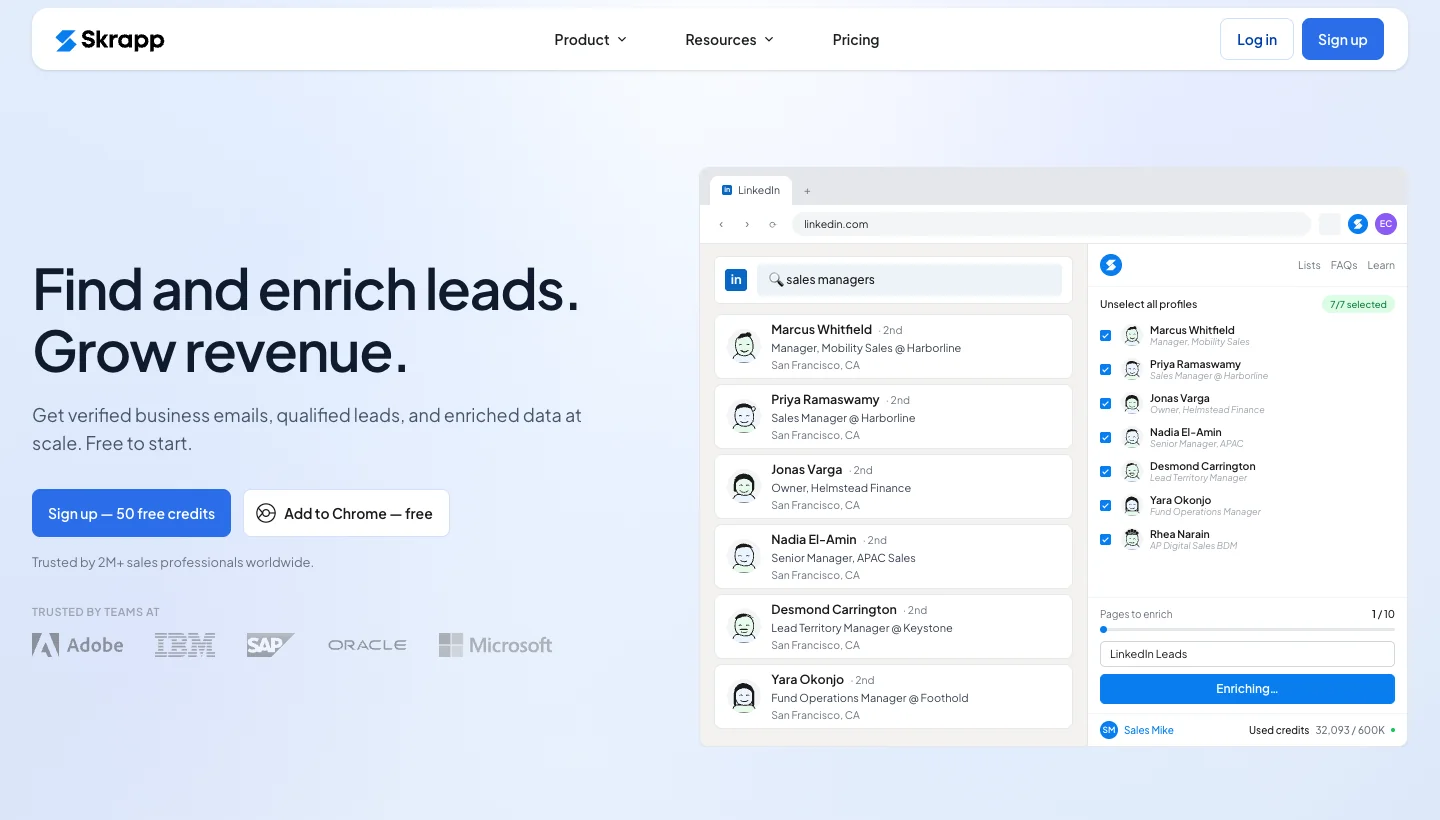1440x820 pixels.
Task: Uncheck Jonas Varga in Skrapp panel
Action: click(x=1105, y=403)
